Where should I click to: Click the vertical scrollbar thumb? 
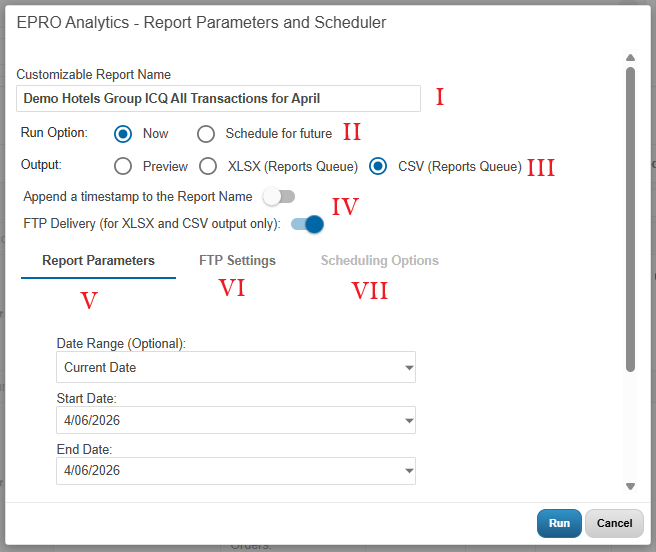630,220
